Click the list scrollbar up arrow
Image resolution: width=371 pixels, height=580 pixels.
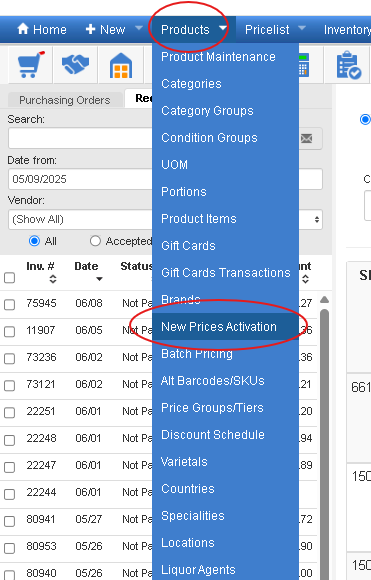324,299
